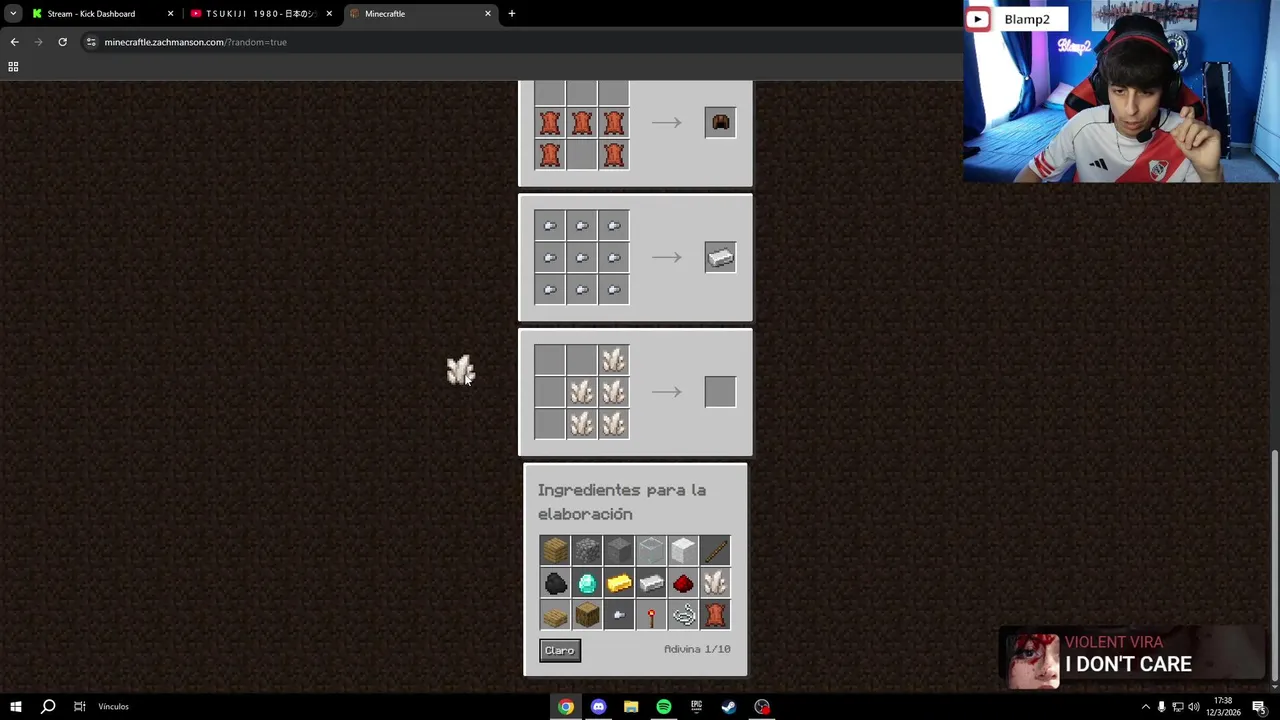Choose the redstone torch ingredient

tap(651, 614)
